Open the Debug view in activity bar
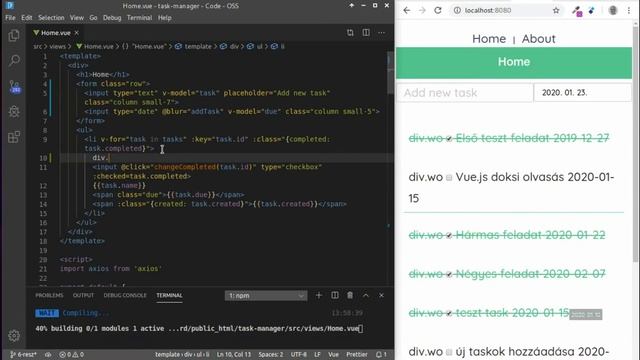This screenshot has width=640, height=360. [14, 111]
